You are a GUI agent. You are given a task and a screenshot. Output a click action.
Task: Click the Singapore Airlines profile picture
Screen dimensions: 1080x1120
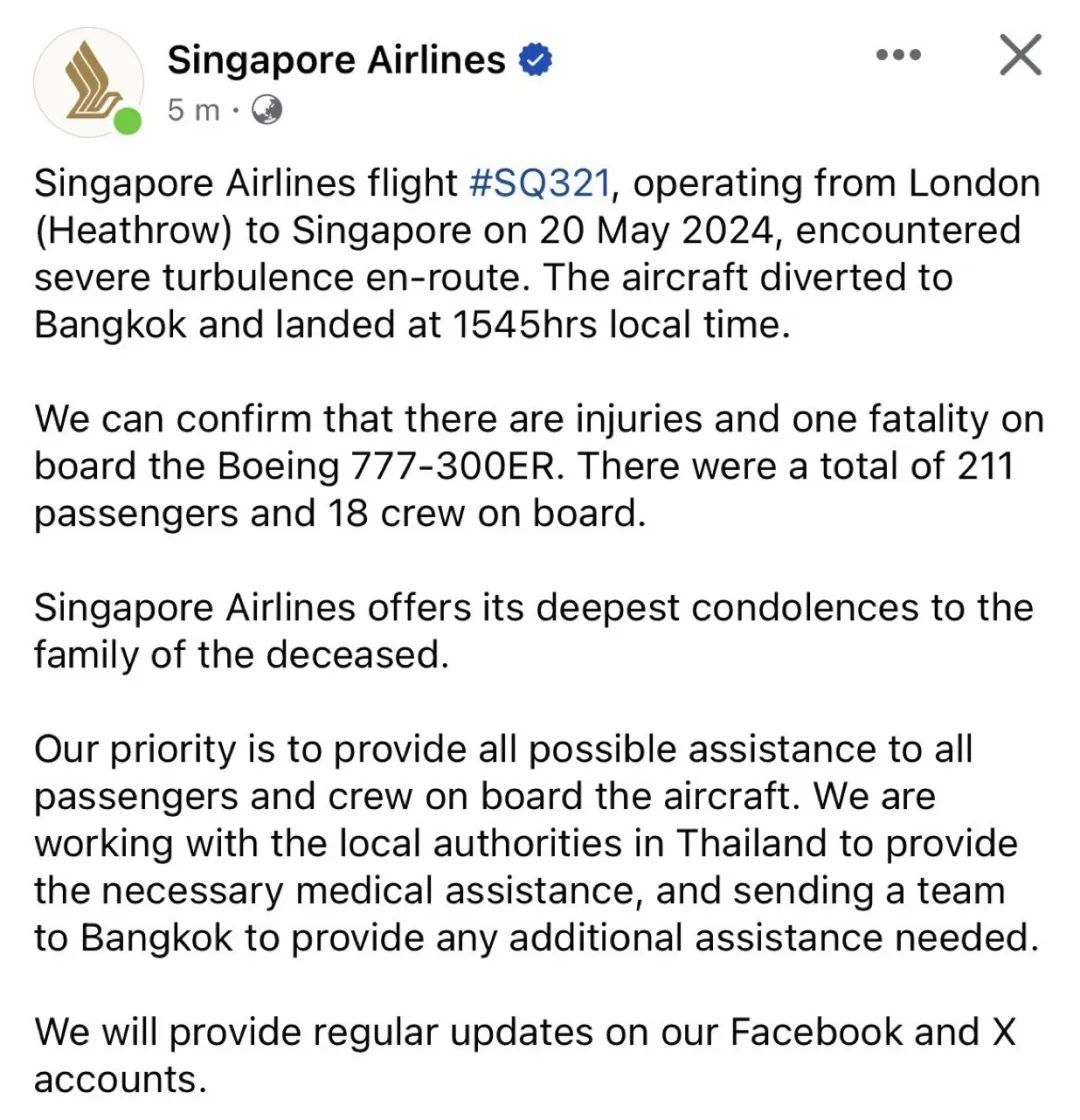click(x=88, y=80)
